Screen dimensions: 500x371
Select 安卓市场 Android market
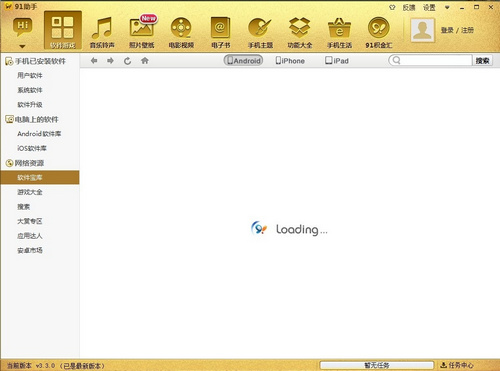[x=30, y=250]
